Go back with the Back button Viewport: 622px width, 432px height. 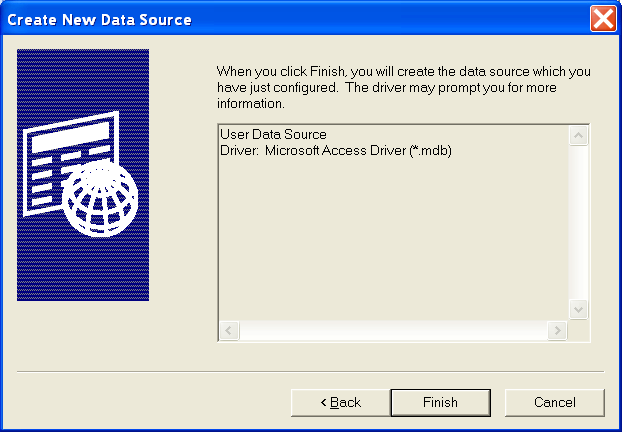click(x=341, y=402)
